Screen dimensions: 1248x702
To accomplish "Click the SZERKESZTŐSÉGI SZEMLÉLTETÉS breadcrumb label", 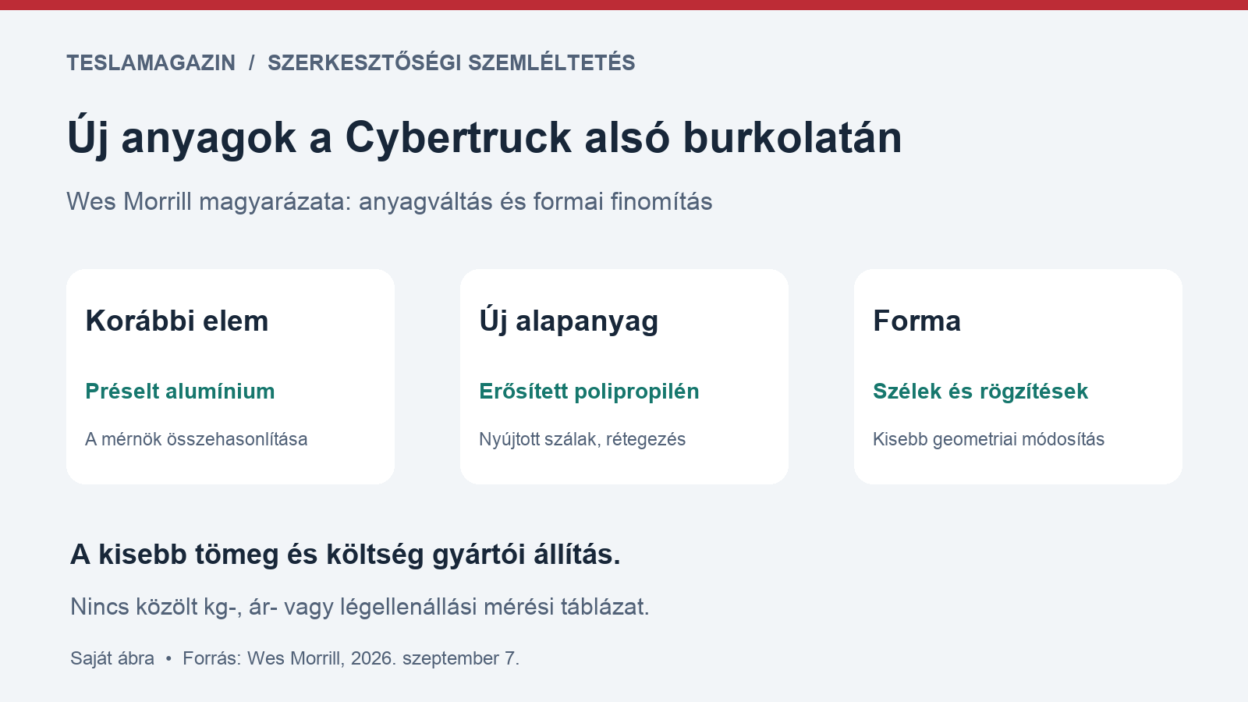I will pos(451,63).
